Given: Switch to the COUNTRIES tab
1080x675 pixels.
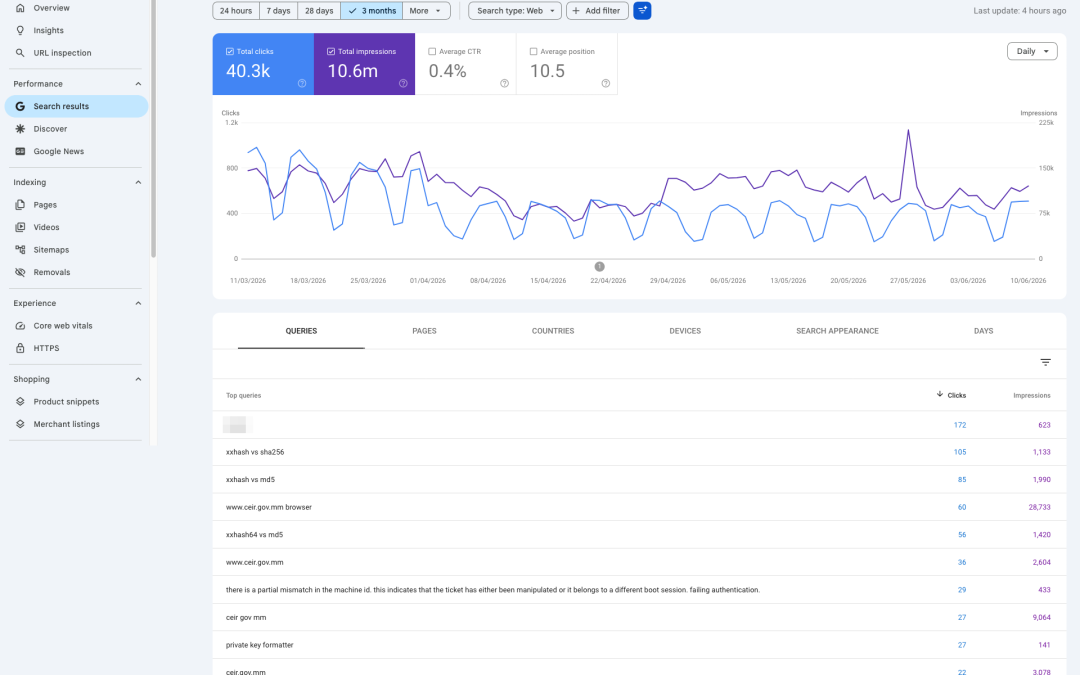Looking at the screenshot, I should pos(552,331).
